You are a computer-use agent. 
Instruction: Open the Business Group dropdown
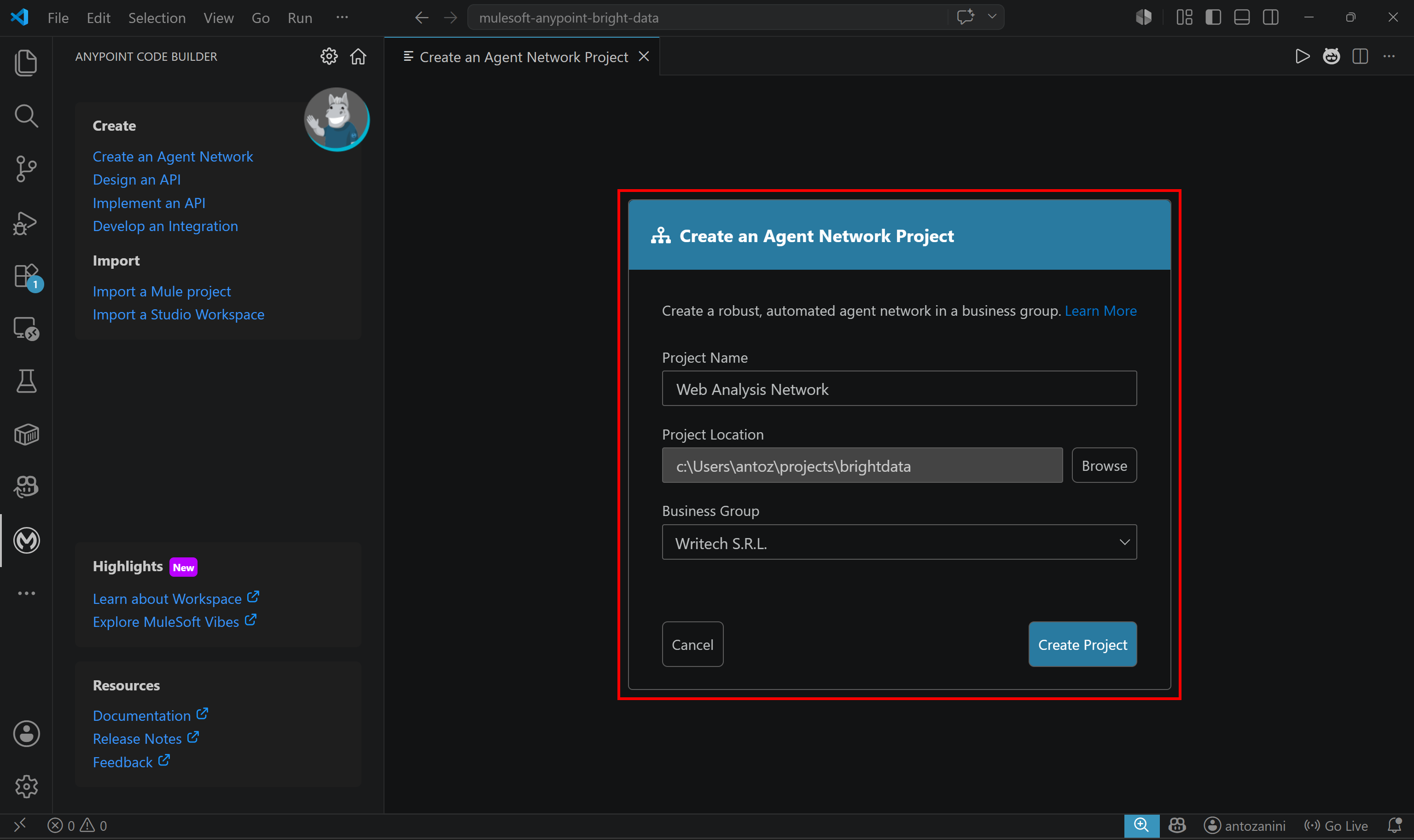click(899, 542)
